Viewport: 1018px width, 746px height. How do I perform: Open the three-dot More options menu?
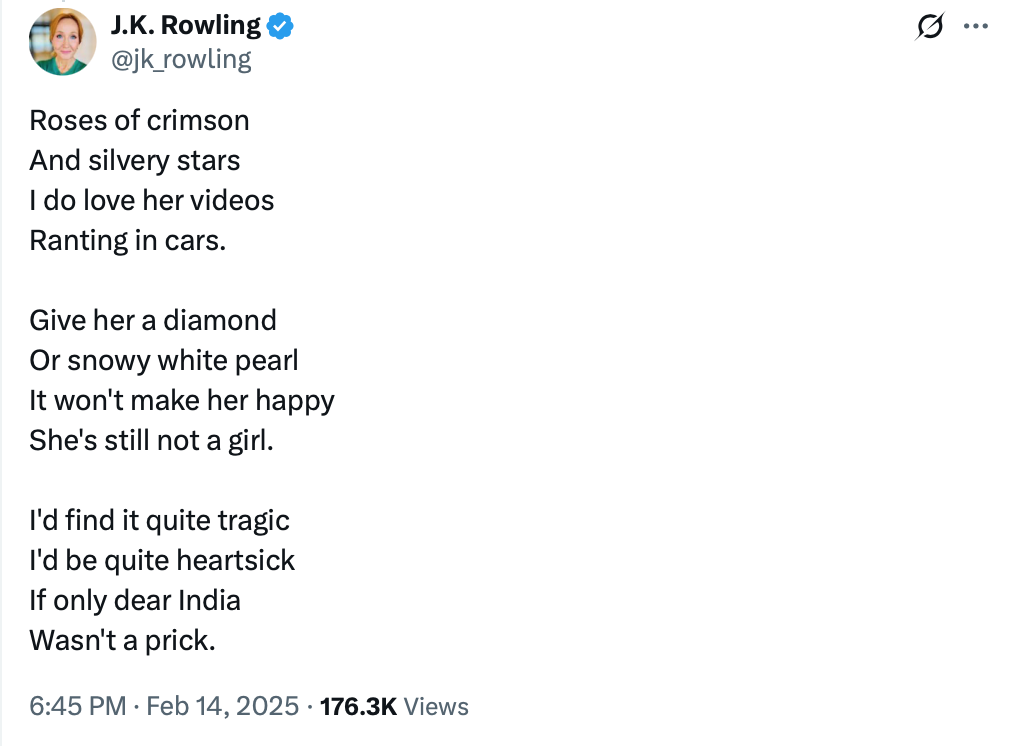[x=975, y=27]
